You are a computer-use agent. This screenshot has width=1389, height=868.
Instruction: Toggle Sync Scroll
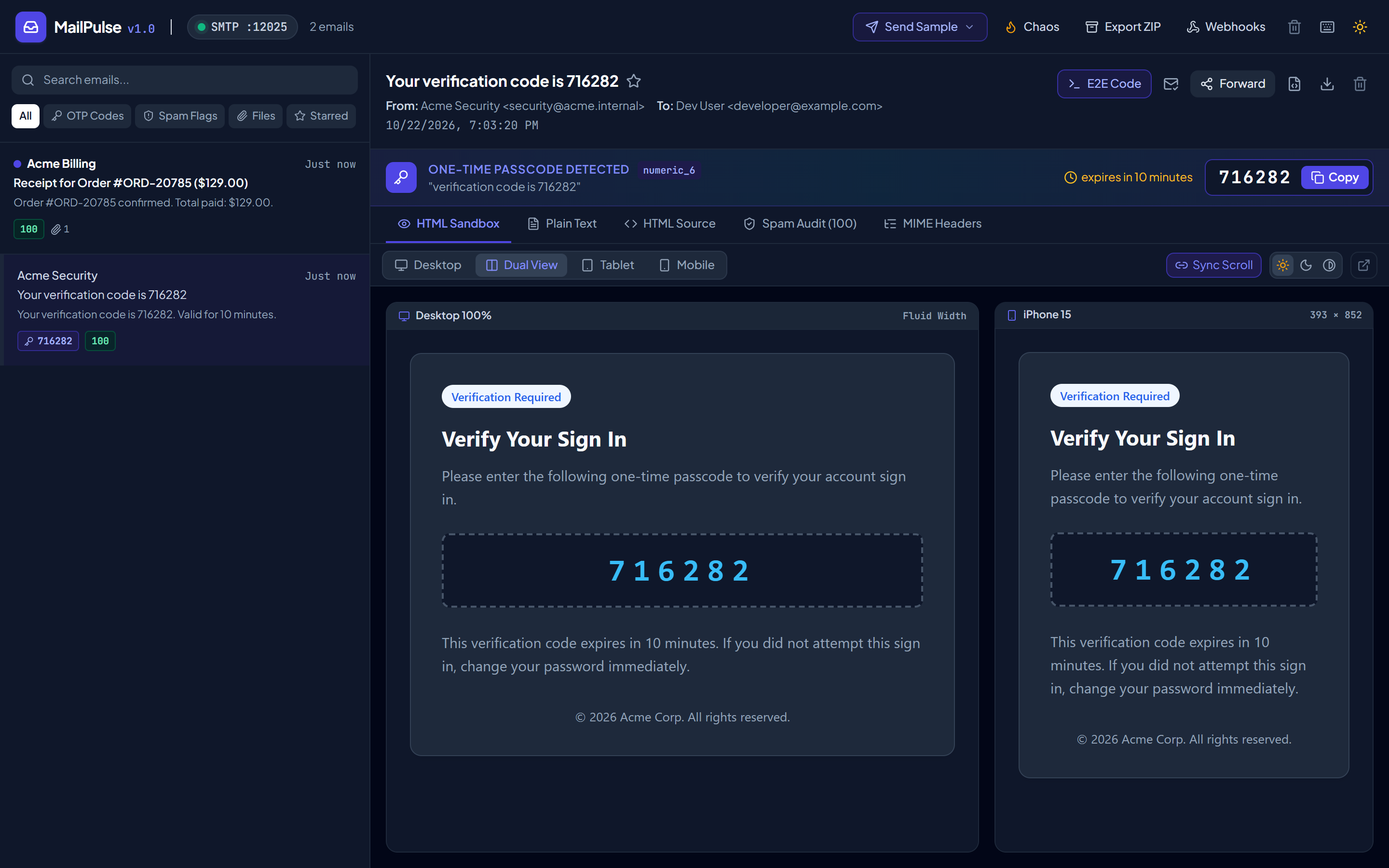[x=1213, y=265]
